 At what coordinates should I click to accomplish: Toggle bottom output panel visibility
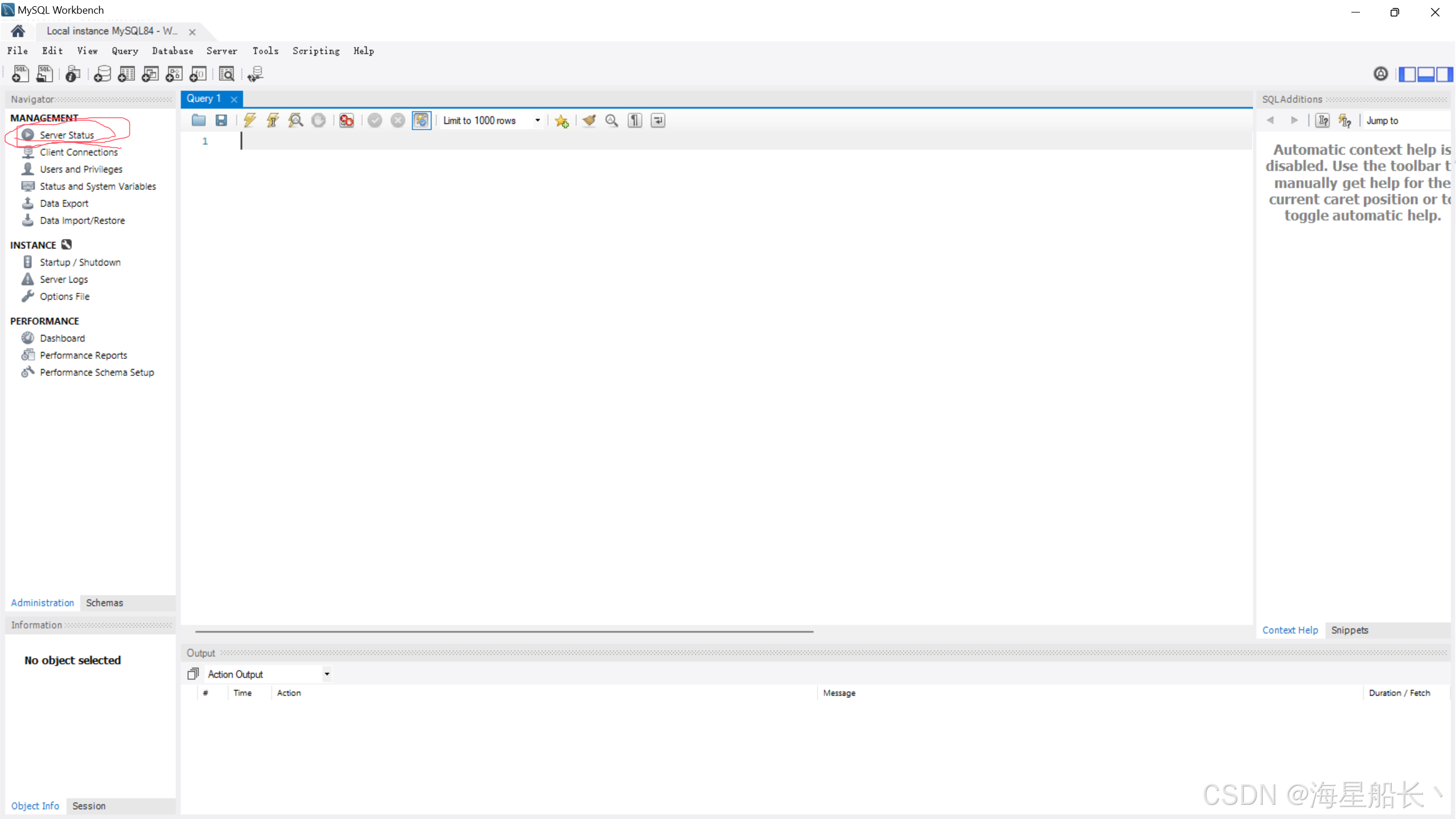[1425, 74]
